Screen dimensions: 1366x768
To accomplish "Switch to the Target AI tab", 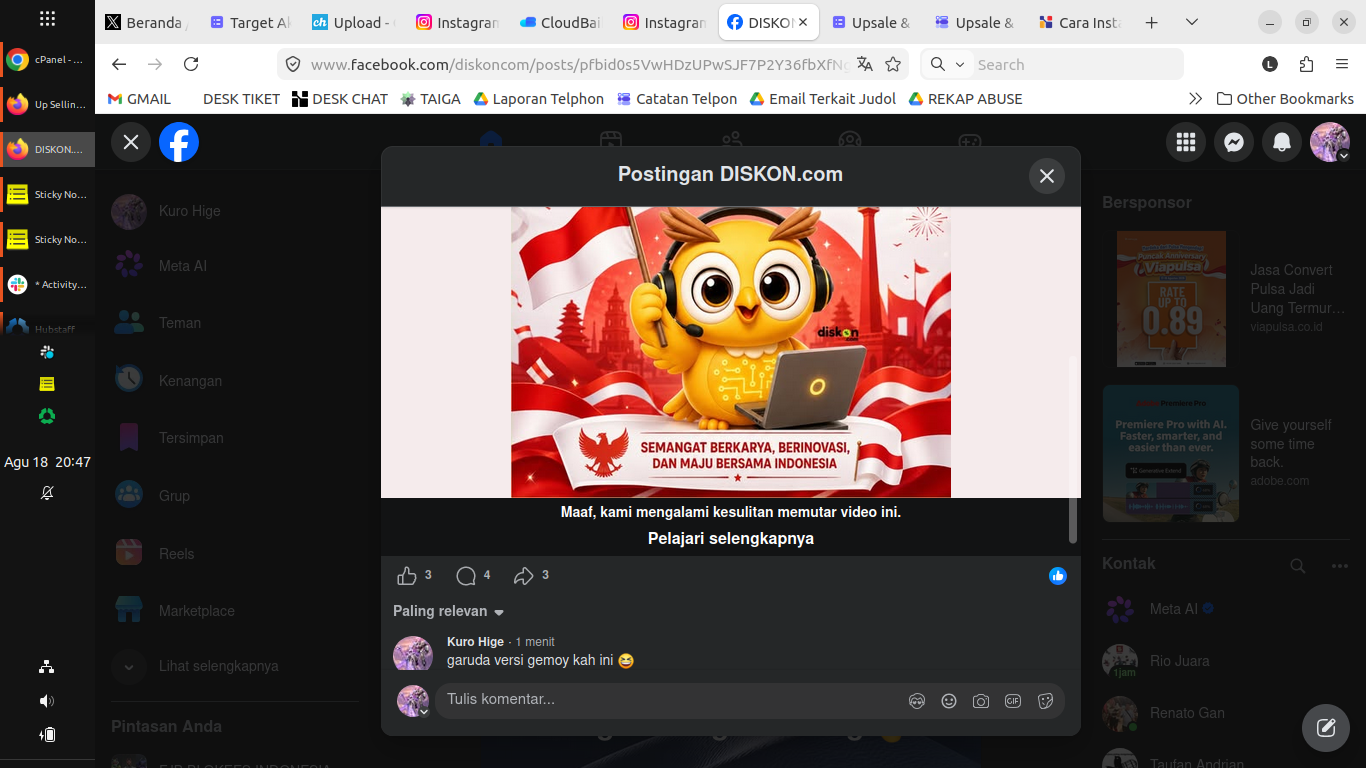I will pos(250,22).
